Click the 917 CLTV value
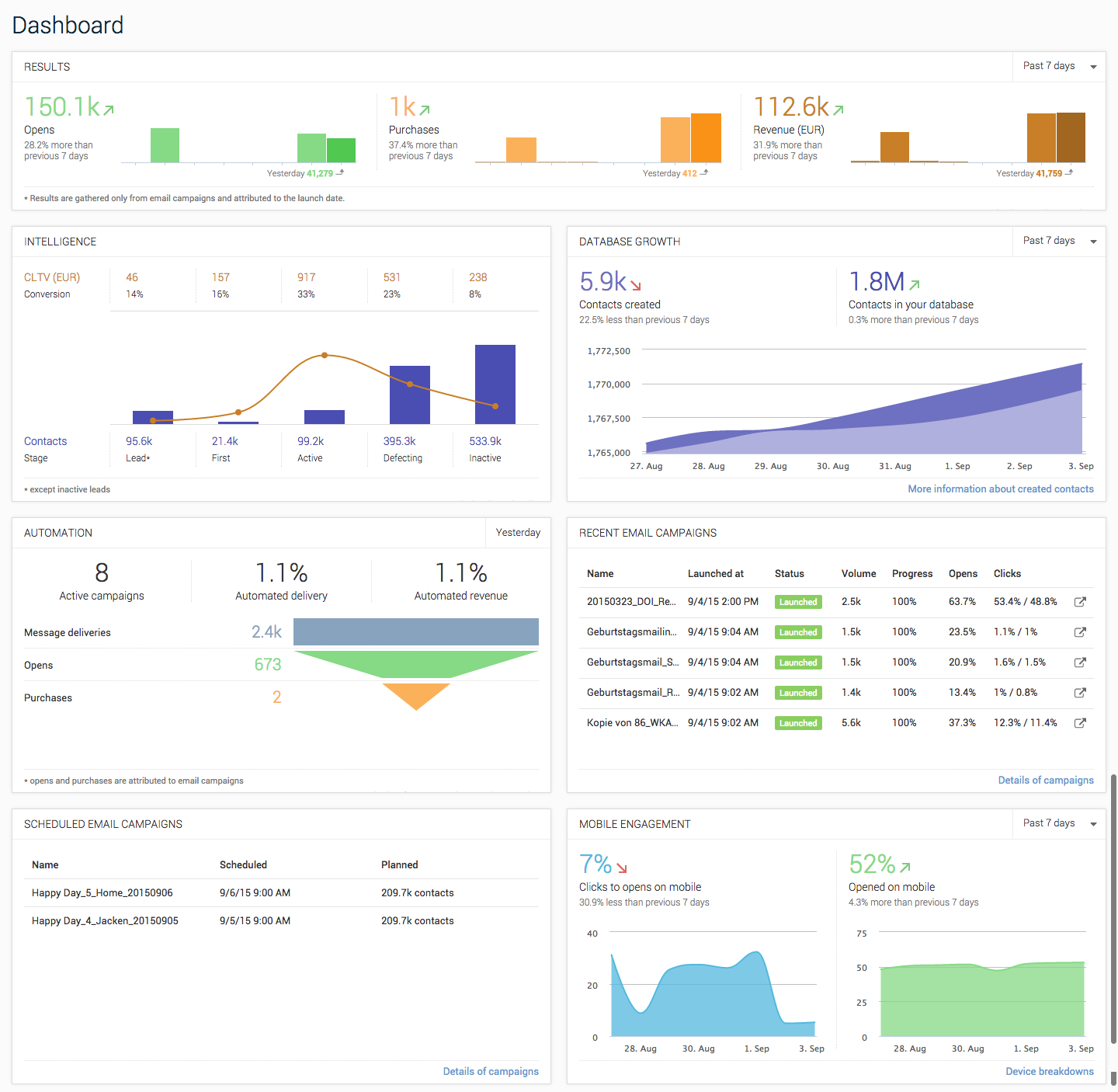1118x1092 pixels. [x=307, y=277]
